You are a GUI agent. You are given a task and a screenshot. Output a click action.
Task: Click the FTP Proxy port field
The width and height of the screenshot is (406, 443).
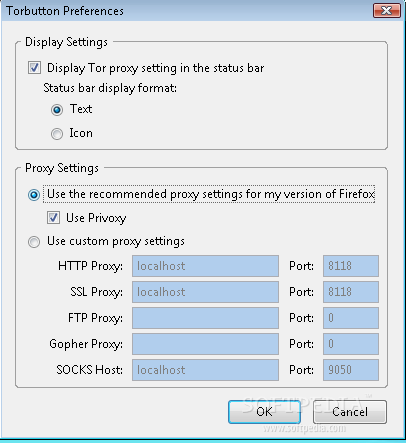coord(351,318)
